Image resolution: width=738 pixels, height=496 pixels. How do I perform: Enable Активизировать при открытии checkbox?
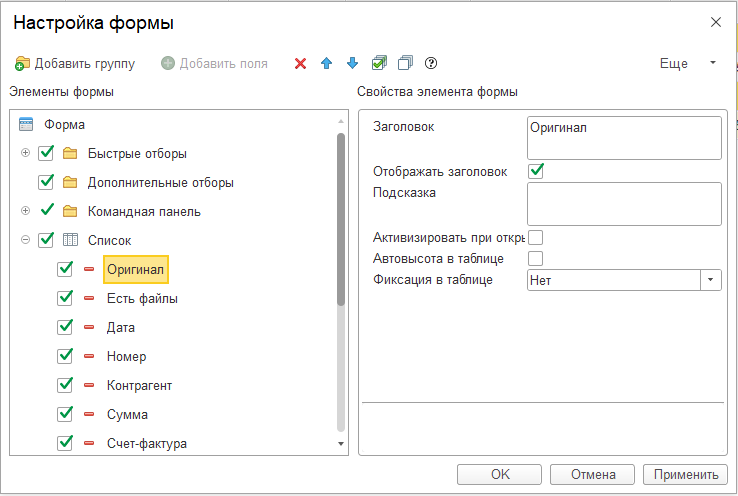(536, 238)
